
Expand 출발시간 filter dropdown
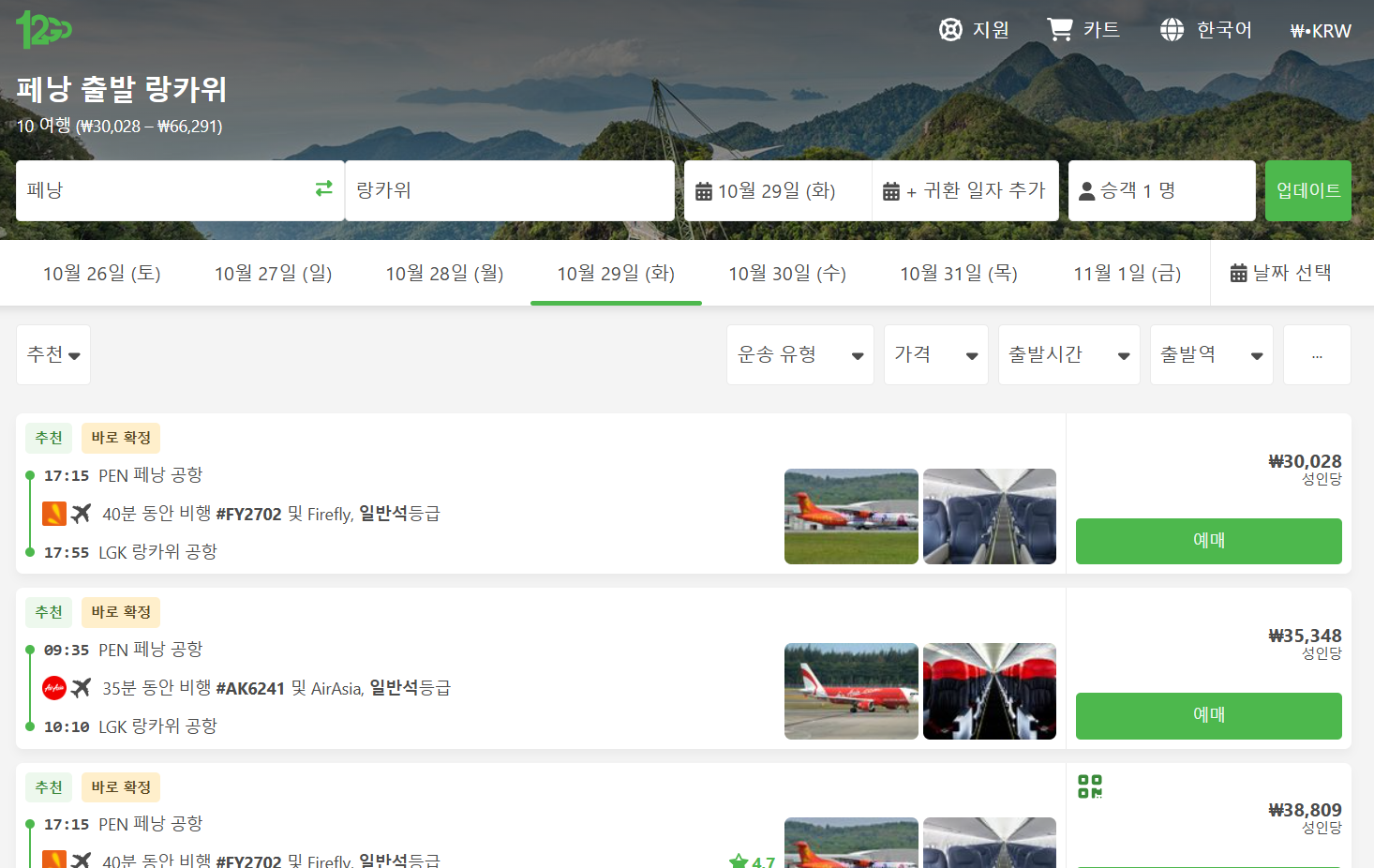coord(1068,354)
